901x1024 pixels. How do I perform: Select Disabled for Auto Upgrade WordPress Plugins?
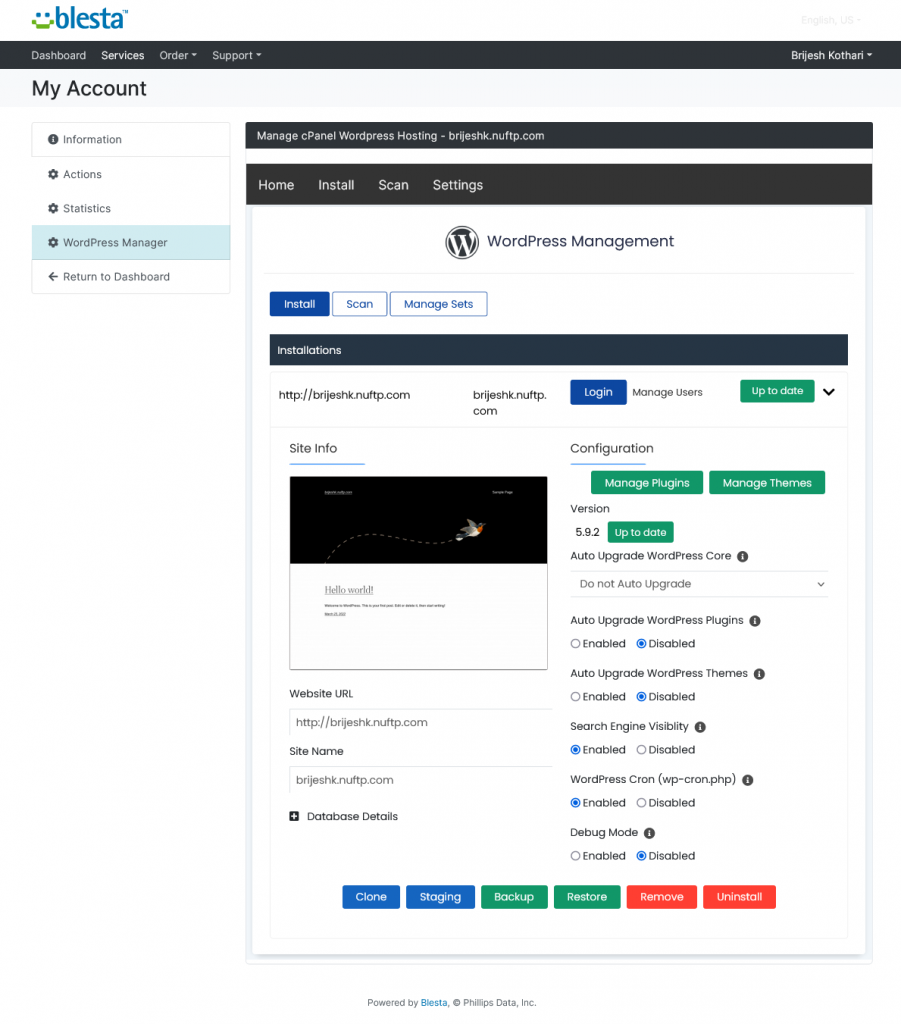(x=641, y=643)
